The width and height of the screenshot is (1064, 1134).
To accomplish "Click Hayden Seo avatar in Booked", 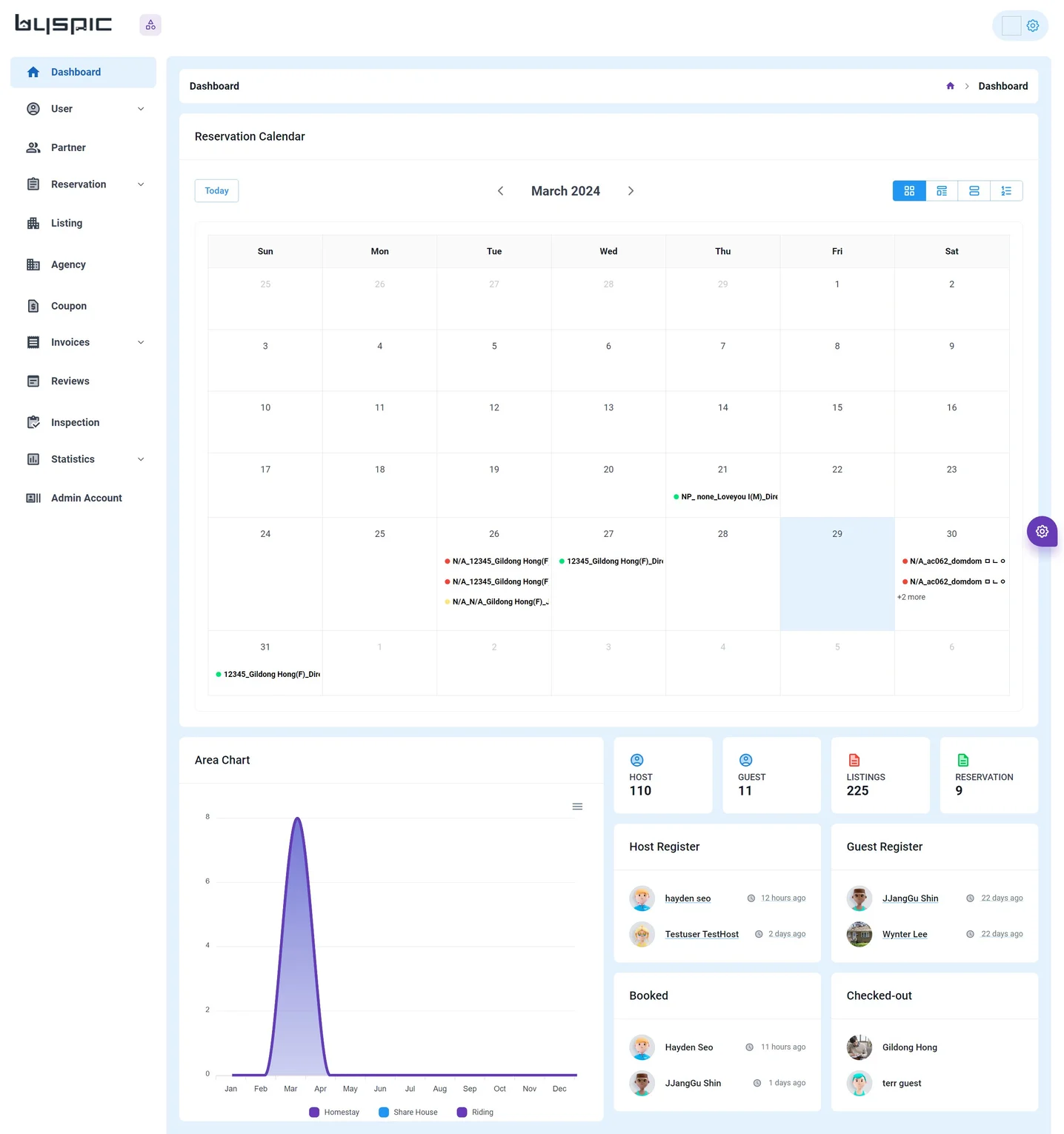I will click(x=642, y=1047).
